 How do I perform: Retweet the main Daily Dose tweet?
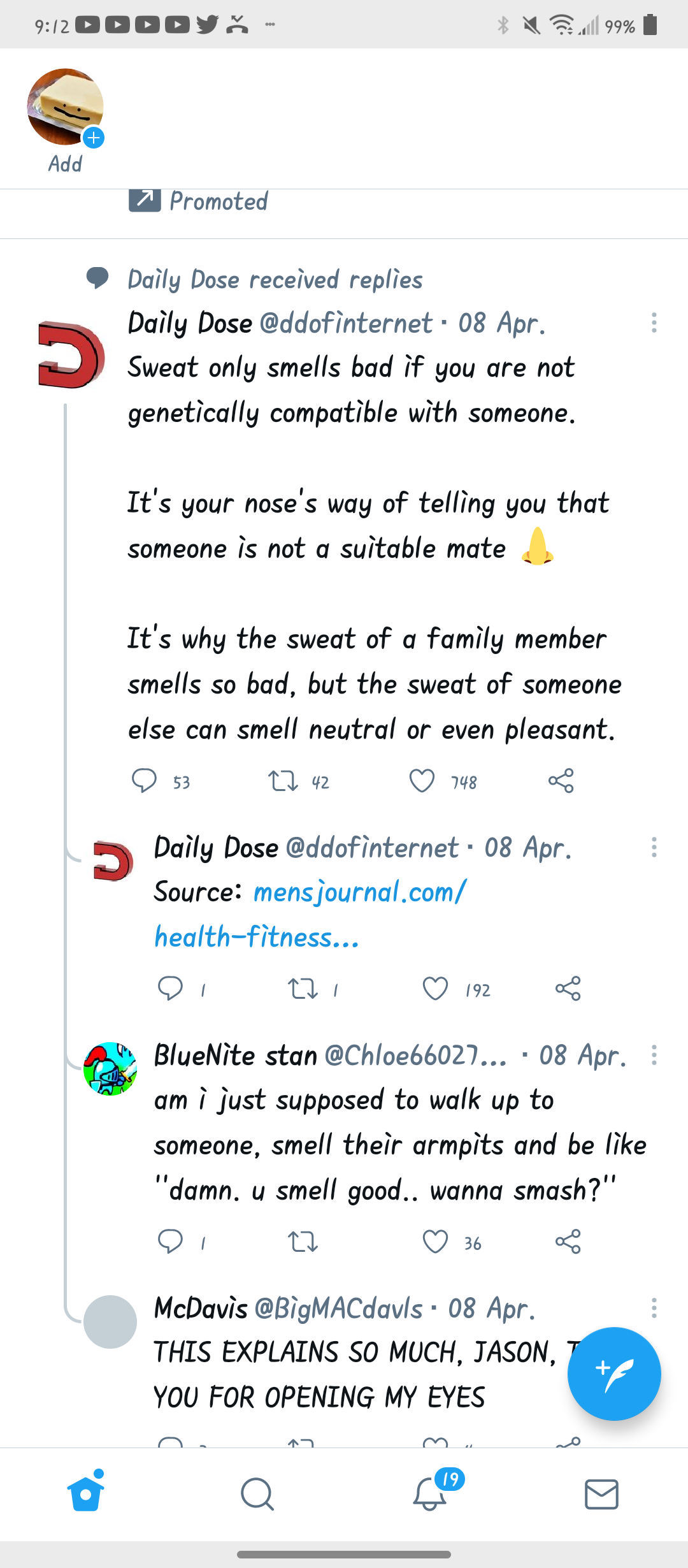(283, 781)
